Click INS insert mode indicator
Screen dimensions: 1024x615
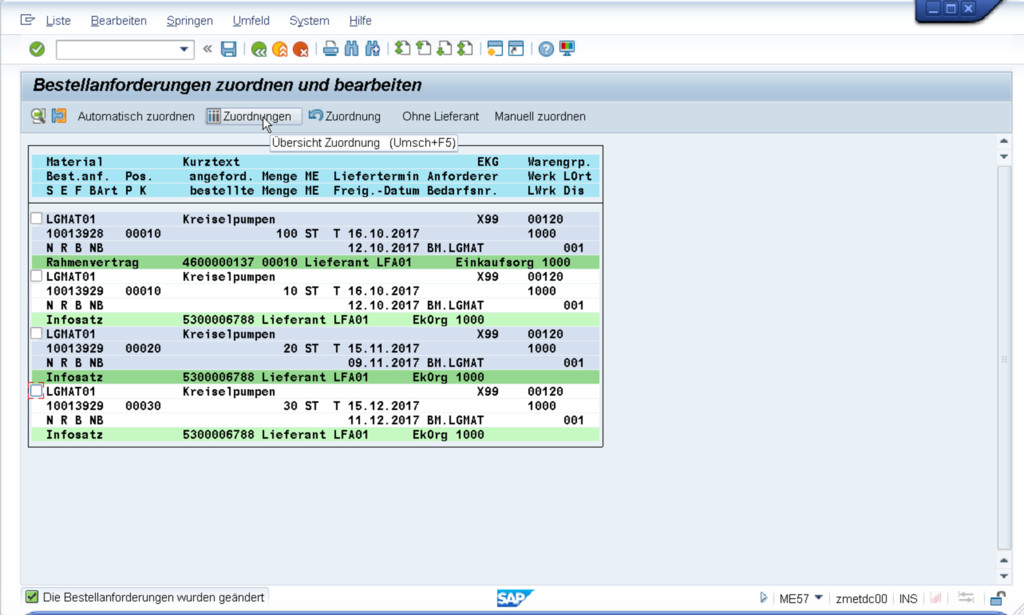[908, 598]
